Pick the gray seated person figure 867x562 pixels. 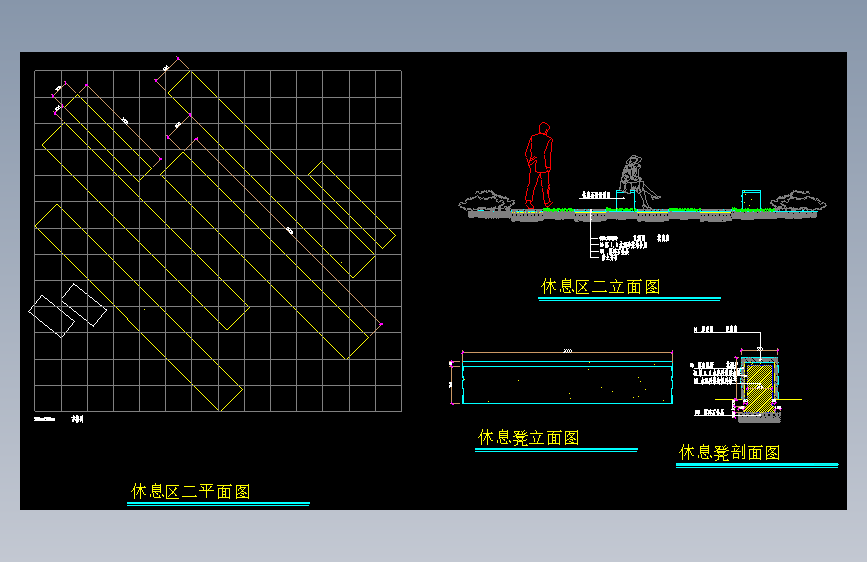click(x=638, y=181)
